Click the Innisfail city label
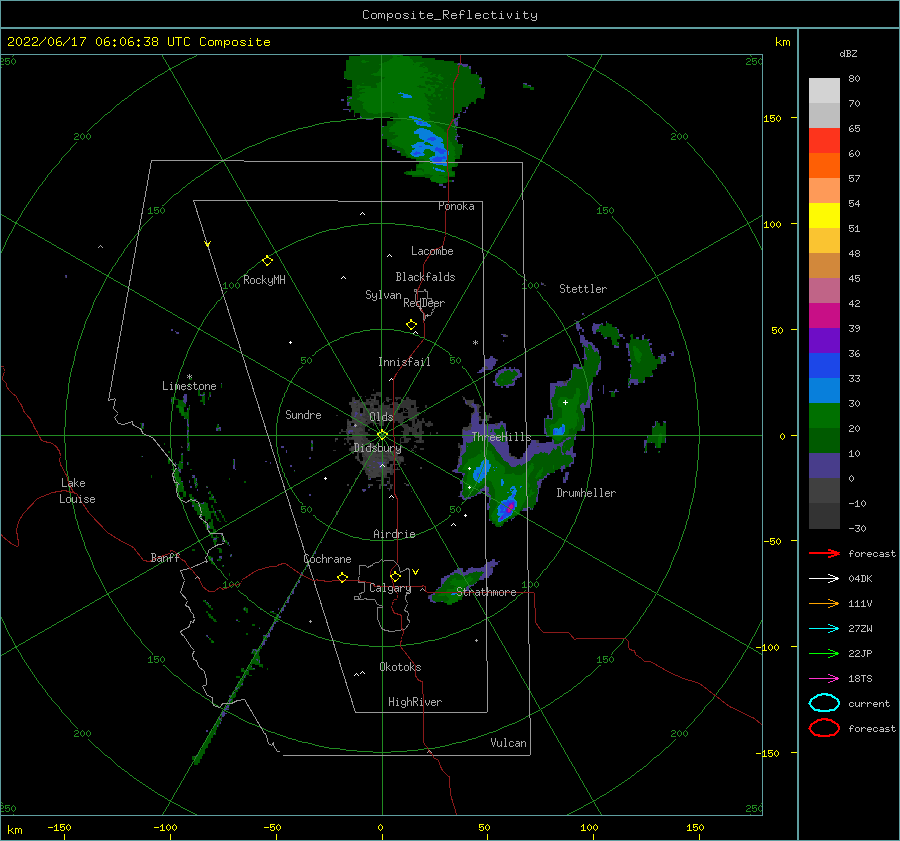 404,362
